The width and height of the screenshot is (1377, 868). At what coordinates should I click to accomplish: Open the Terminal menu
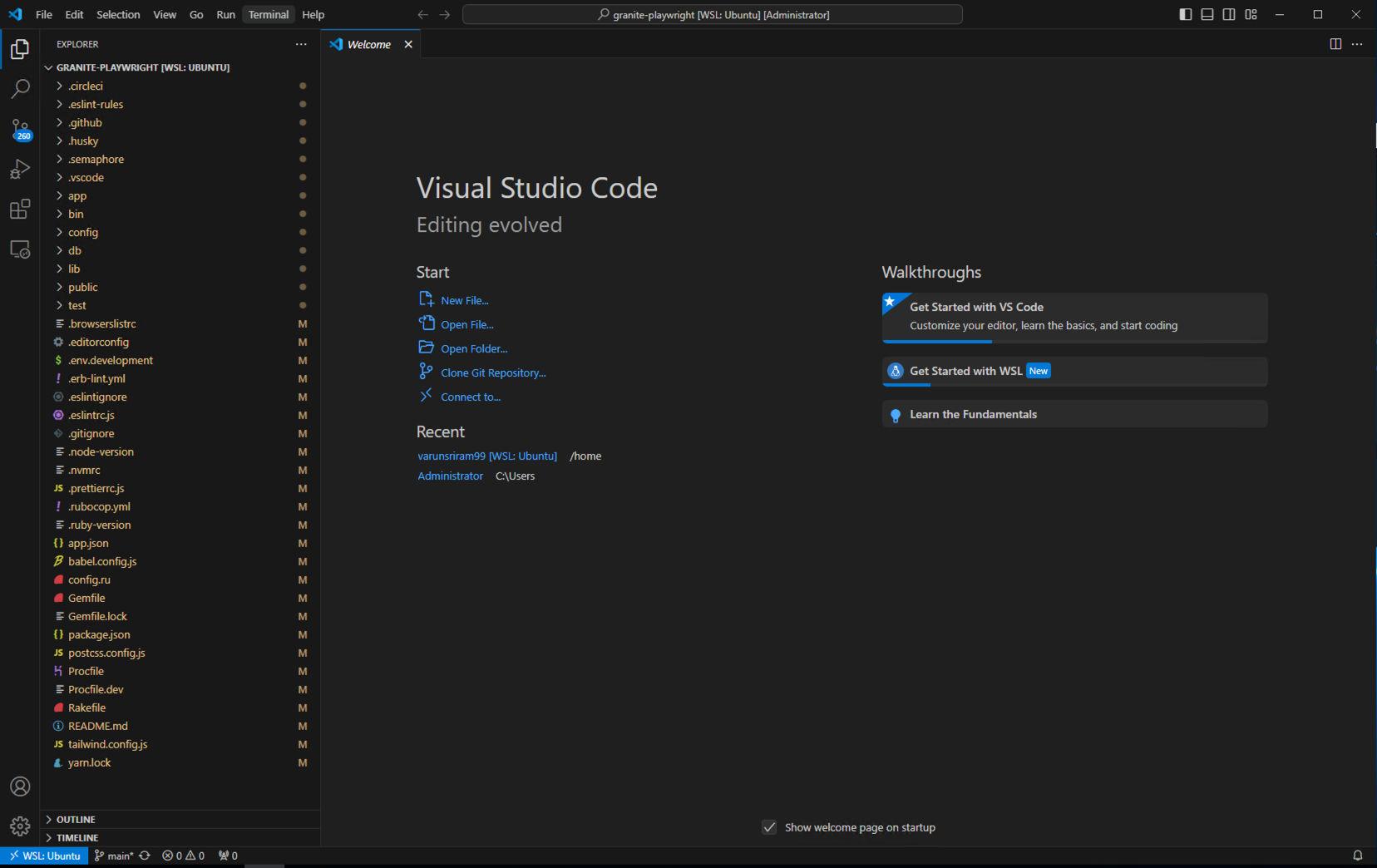[x=269, y=14]
